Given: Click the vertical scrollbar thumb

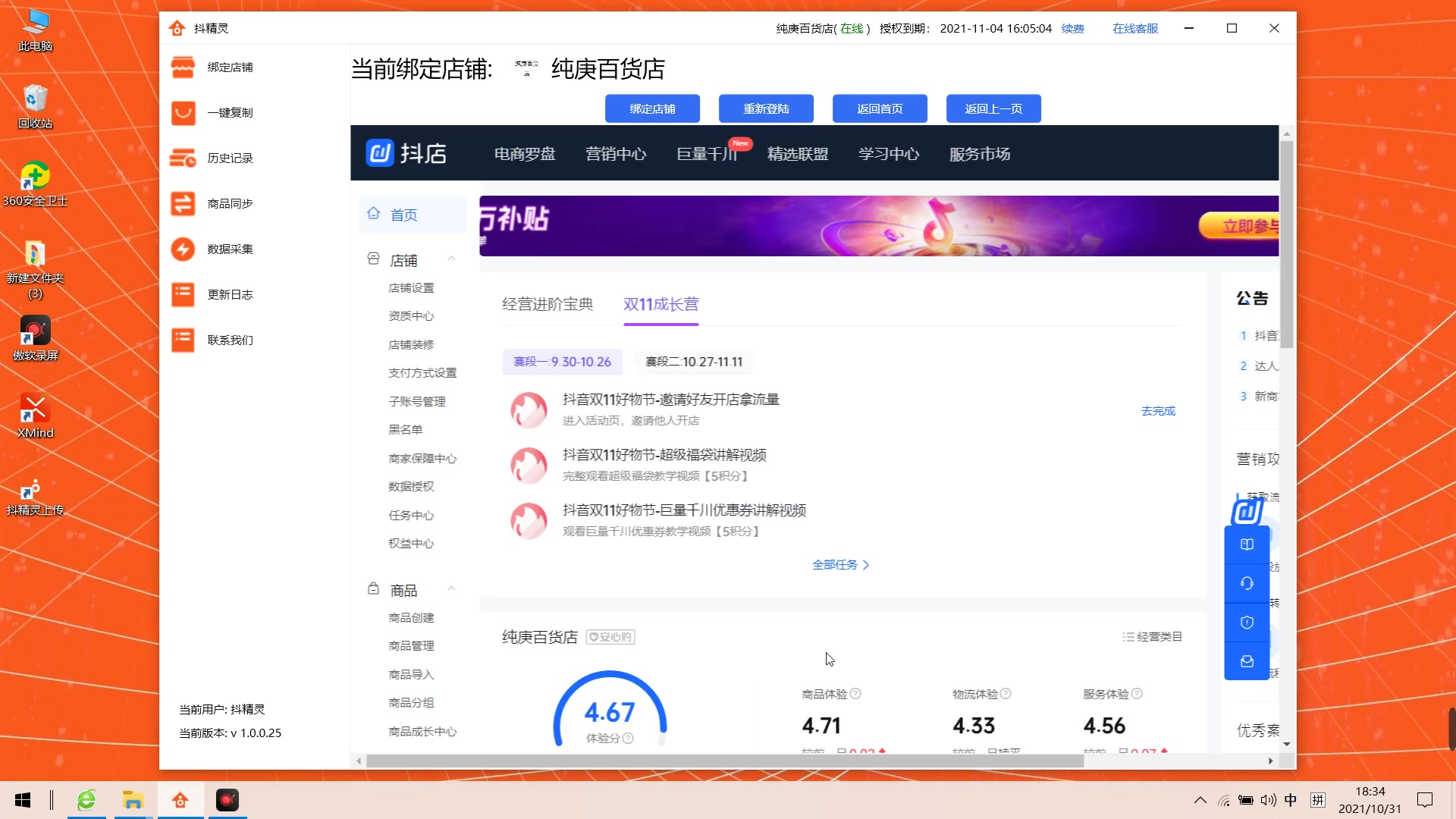Looking at the screenshot, I should (x=1287, y=244).
